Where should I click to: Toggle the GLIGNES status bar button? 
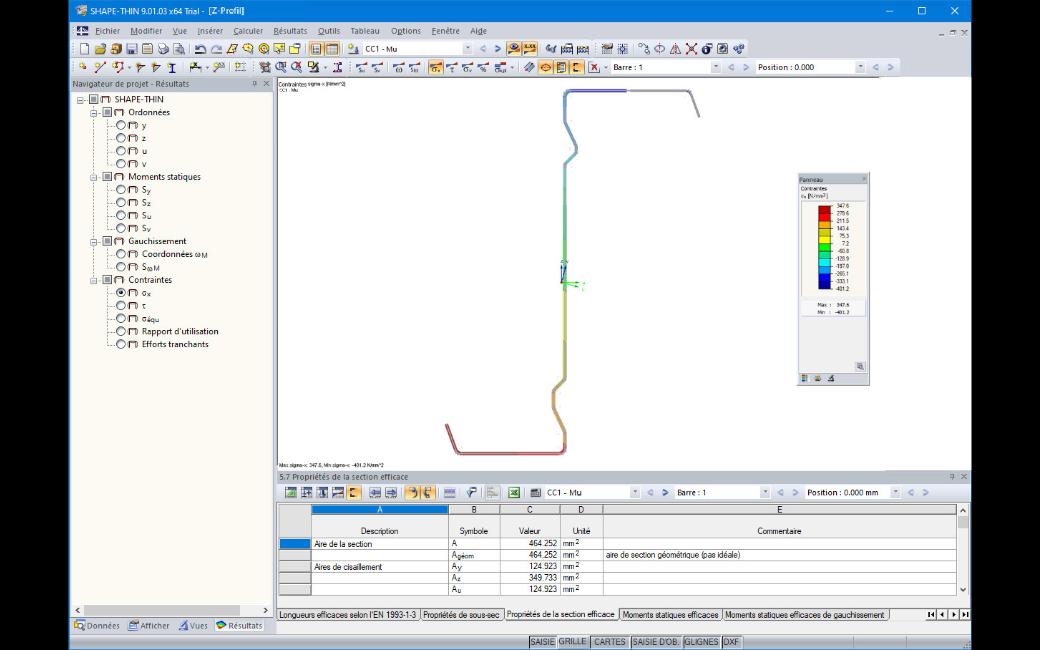pos(701,641)
